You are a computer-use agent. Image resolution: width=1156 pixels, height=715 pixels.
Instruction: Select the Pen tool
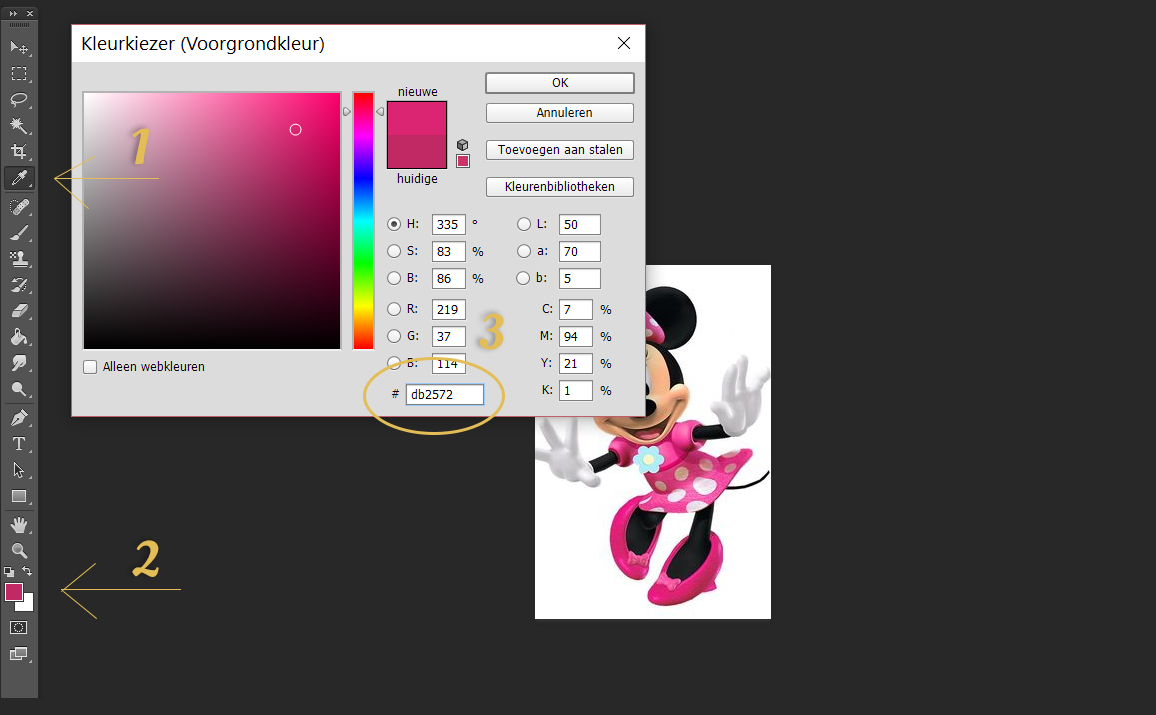(x=19, y=418)
